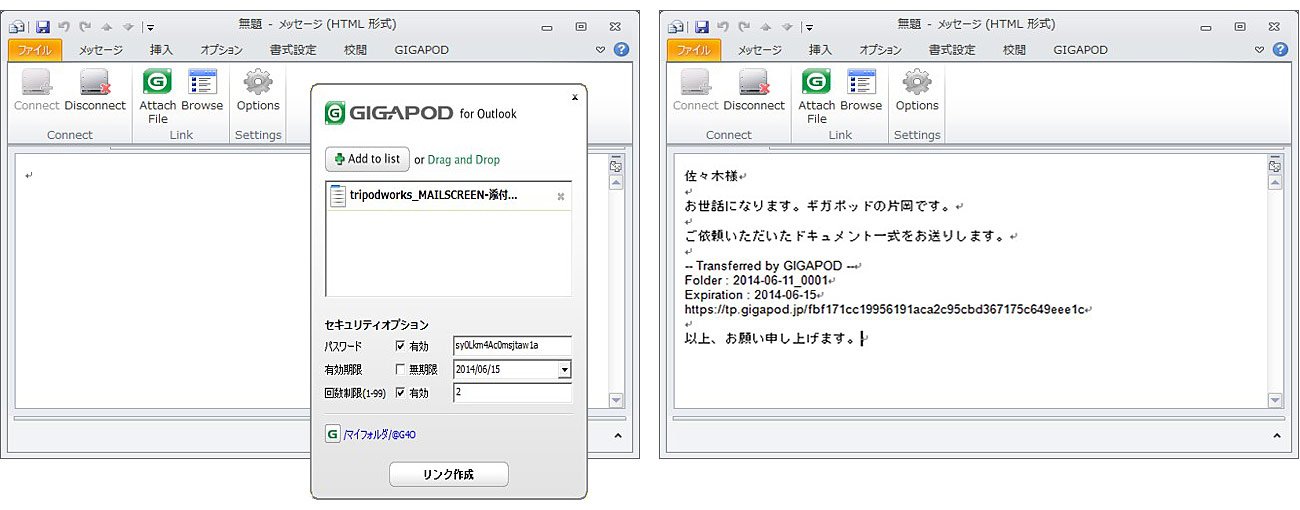Click Save icon in left window title bar
Screen dimensions: 1300x510
pos(42,26)
